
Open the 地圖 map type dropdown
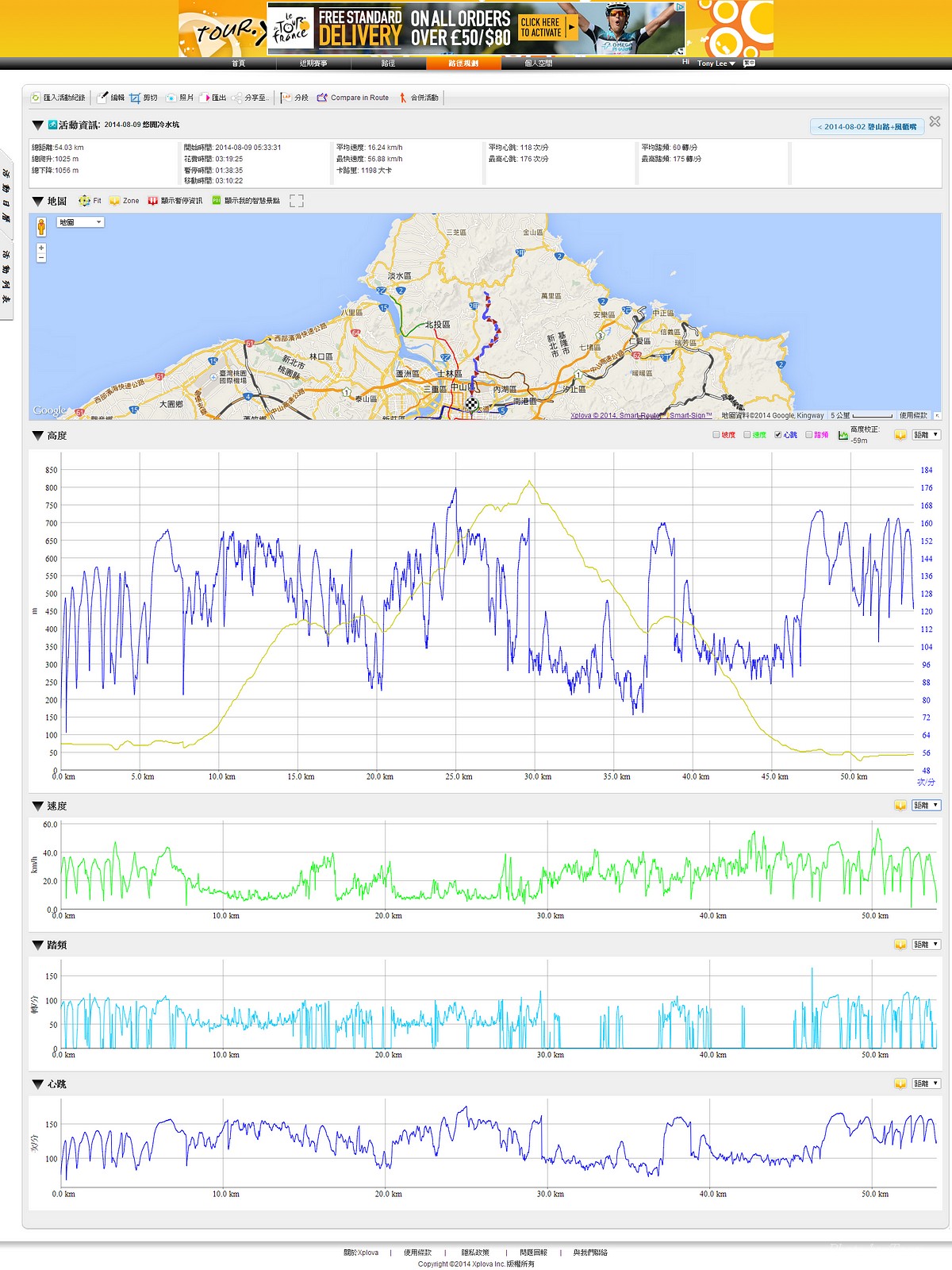pos(81,222)
